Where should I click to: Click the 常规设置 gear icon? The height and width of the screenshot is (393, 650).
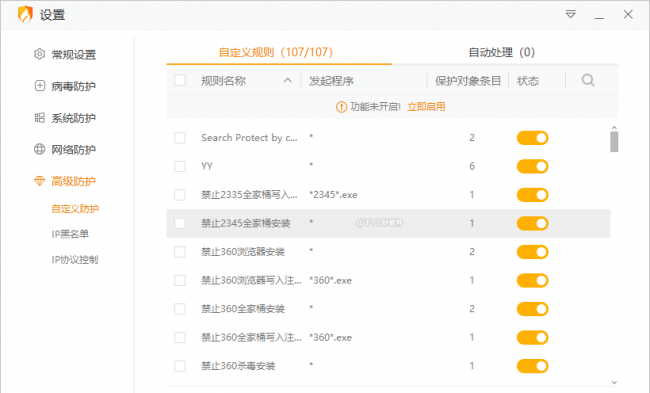39,54
